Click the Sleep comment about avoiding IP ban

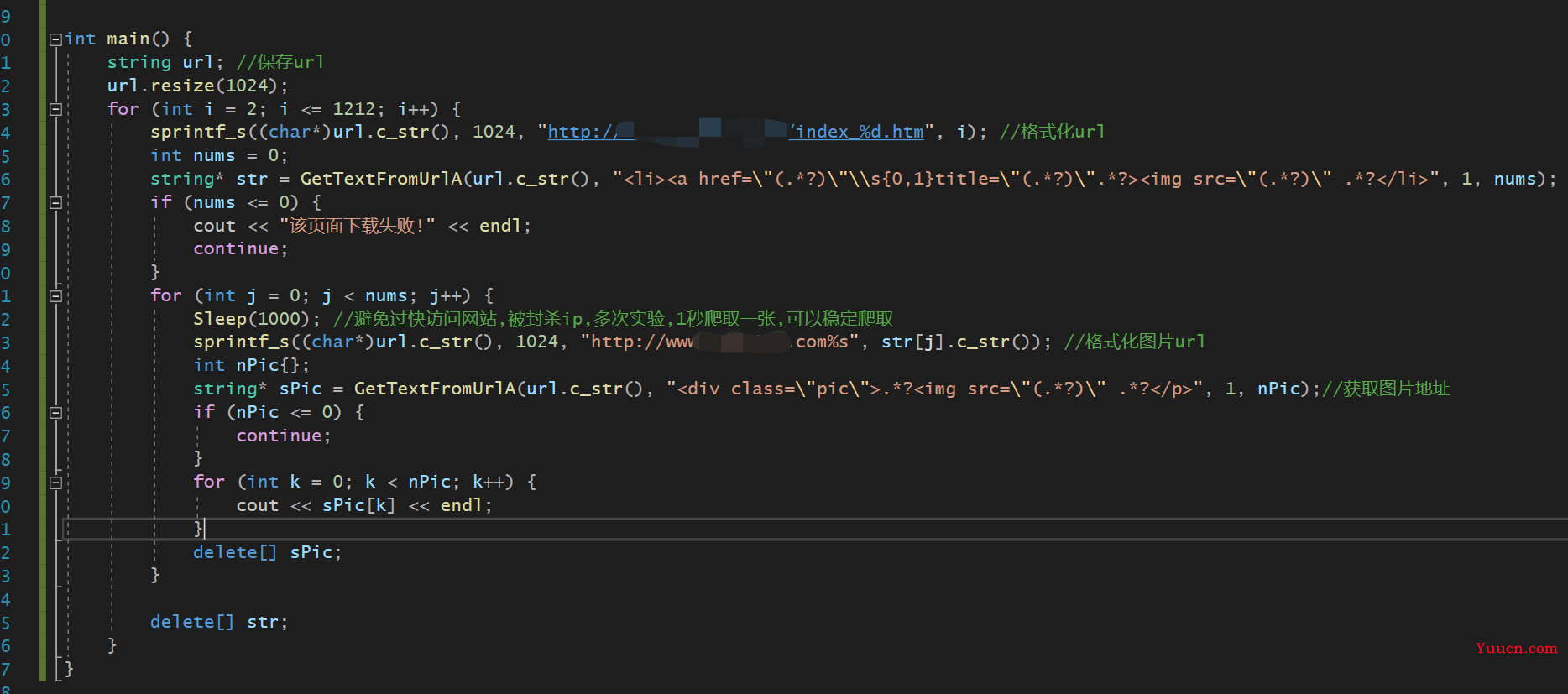(614, 319)
